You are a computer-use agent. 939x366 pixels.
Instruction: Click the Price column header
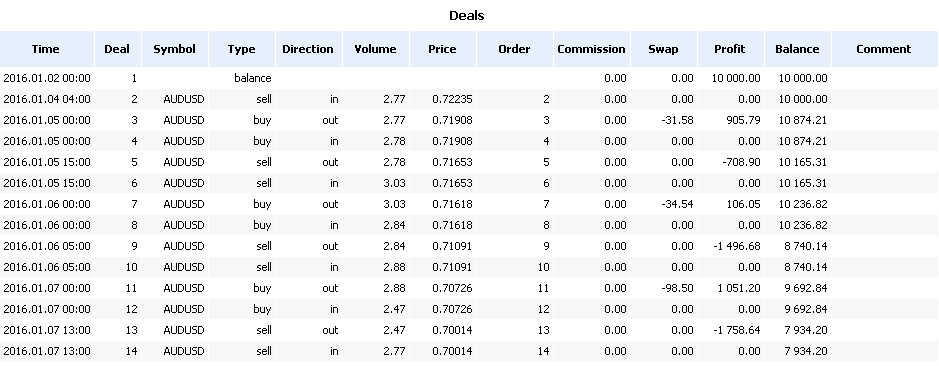[443, 49]
